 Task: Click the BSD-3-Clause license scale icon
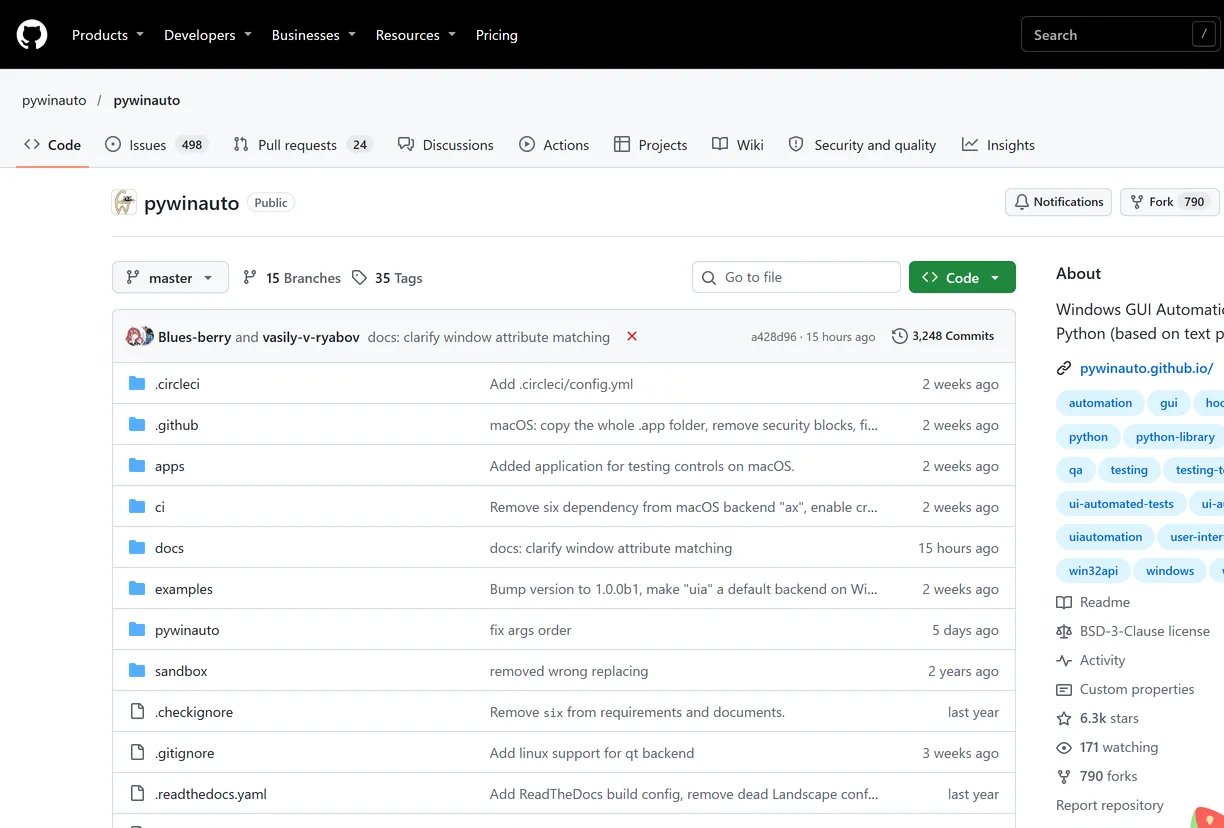[x=1064, y=631]
